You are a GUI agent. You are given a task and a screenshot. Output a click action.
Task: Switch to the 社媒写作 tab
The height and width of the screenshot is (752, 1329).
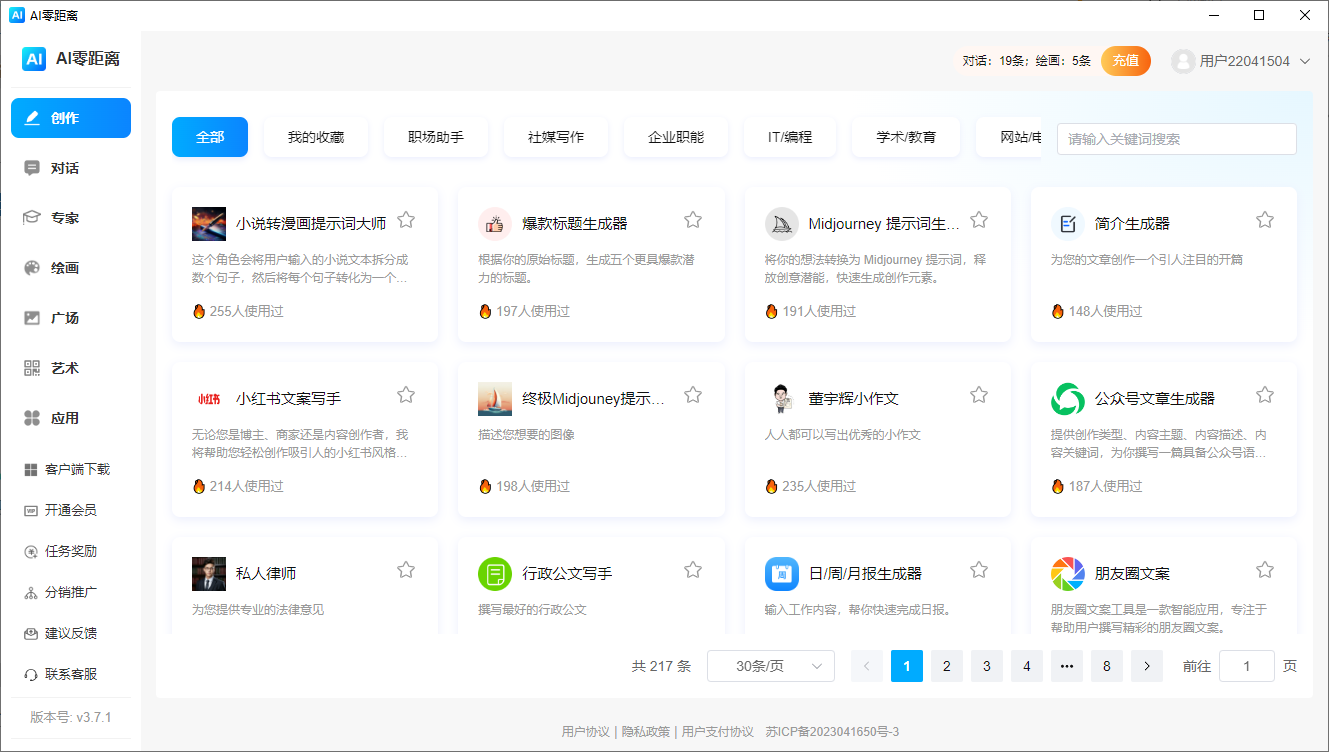click(556, 137)
